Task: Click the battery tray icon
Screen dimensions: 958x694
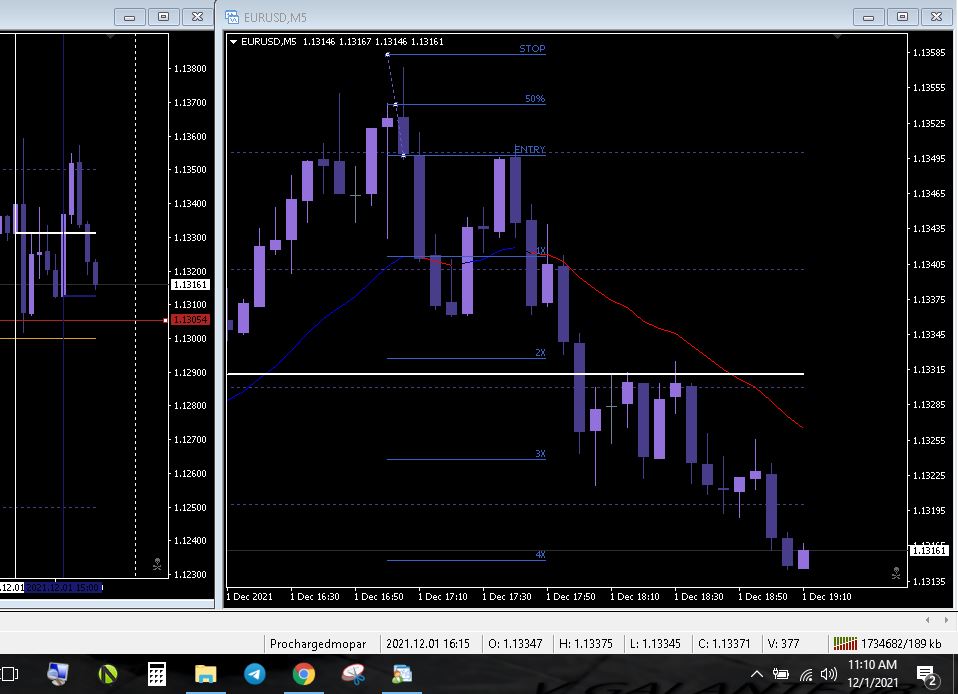Action: [x=781, y=674]
